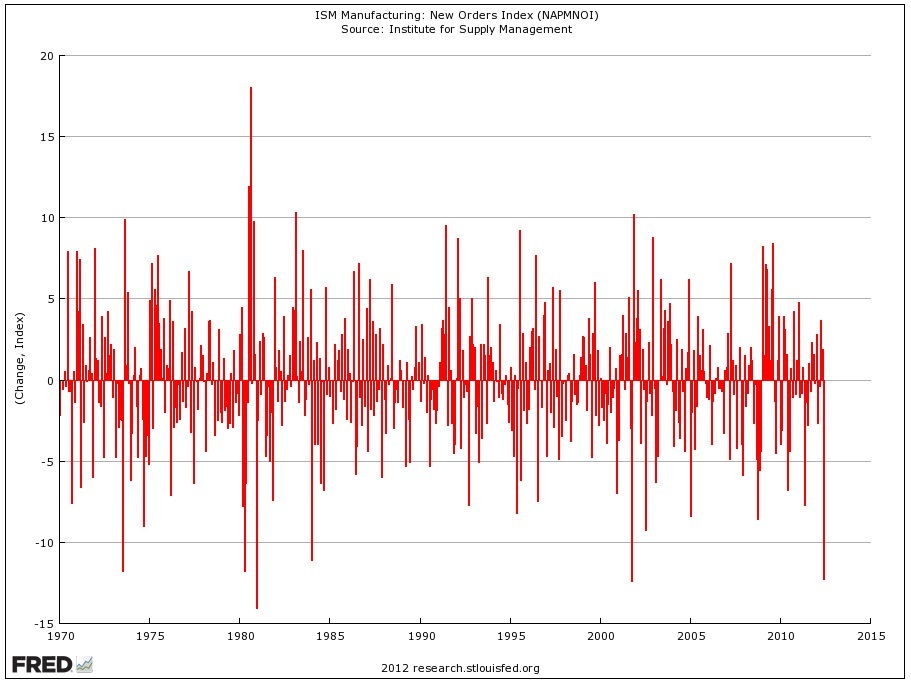Click the small line-chart icon beside FRED

point(84,664)
